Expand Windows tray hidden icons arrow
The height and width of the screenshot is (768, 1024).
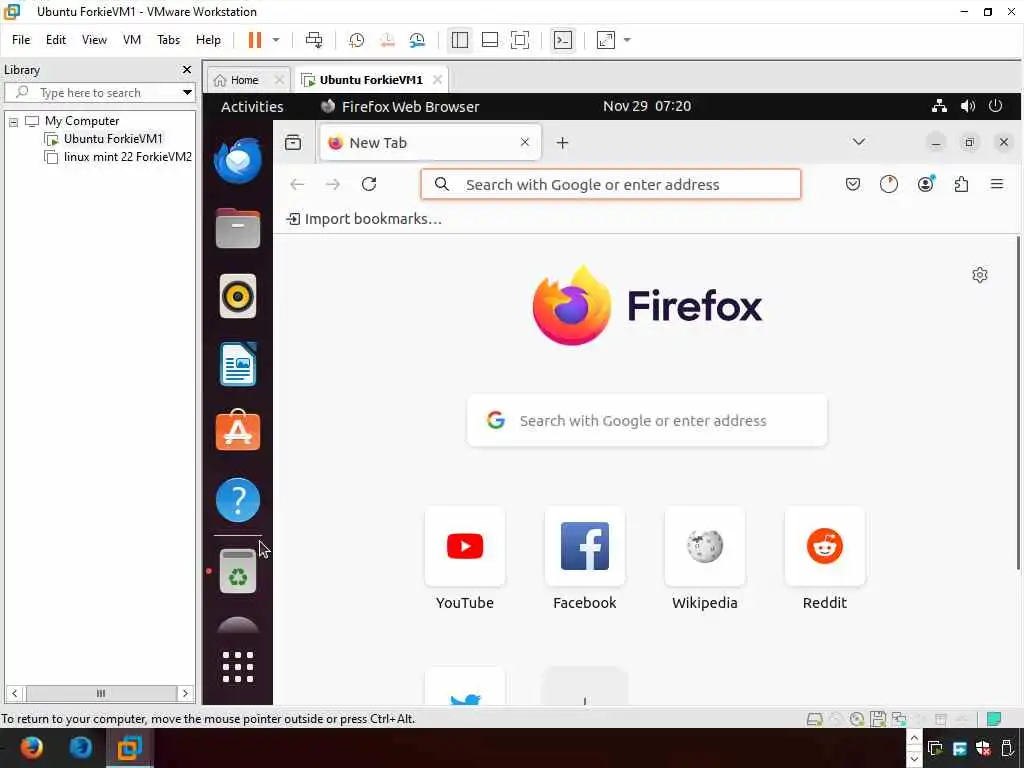[x=914, y=737]
